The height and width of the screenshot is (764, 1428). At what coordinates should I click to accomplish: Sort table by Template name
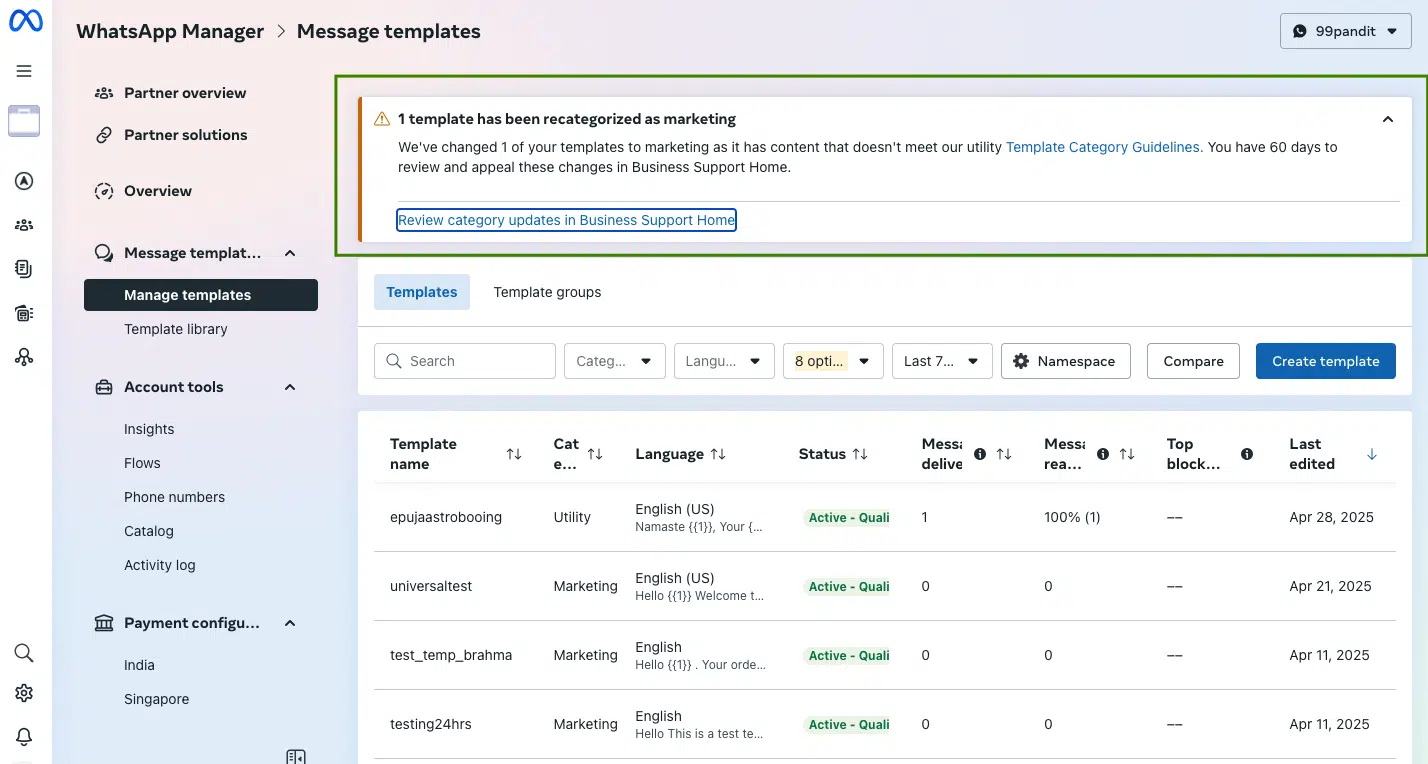click(x=514, y=454)
